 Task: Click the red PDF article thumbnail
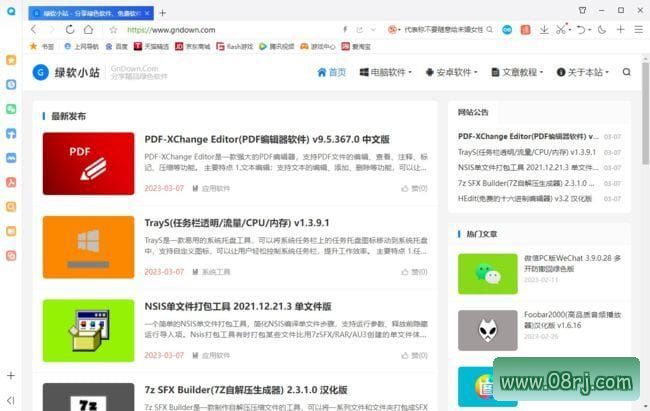tap(88, 163)
